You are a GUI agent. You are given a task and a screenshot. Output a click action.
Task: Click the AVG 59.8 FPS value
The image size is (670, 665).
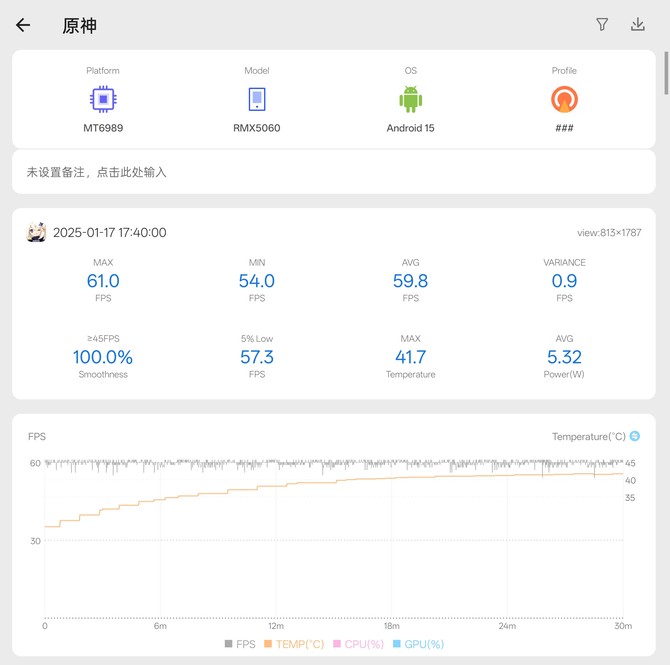[410, 281]
